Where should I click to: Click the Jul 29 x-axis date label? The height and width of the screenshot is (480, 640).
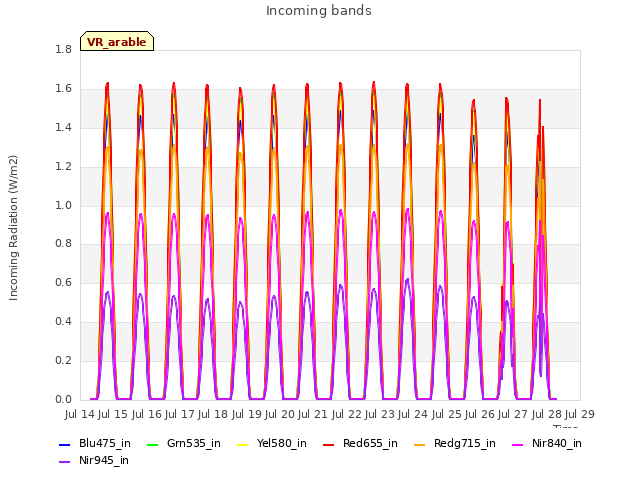click(580, 414)
